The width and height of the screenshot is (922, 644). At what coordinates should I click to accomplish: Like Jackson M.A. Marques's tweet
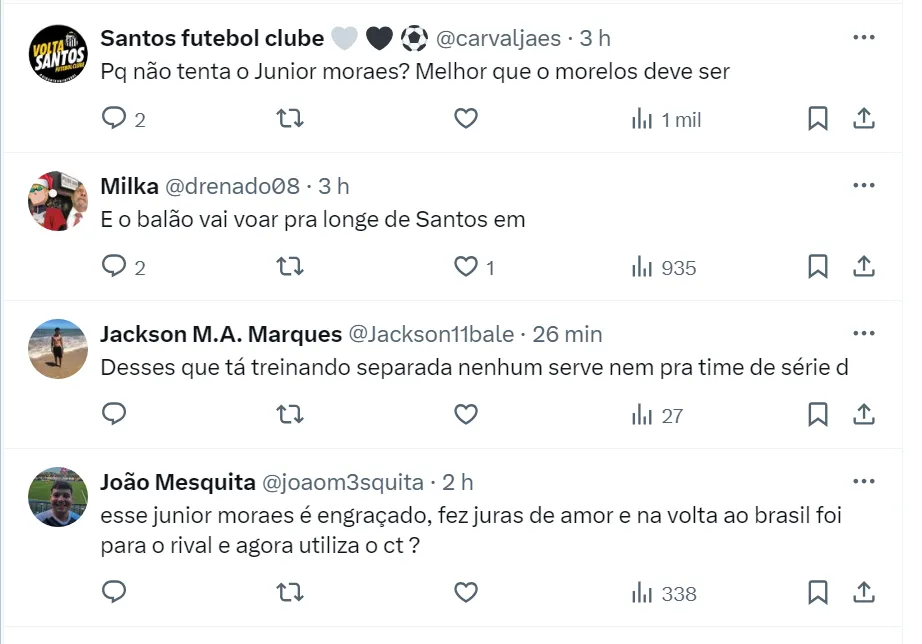point(466,414)
